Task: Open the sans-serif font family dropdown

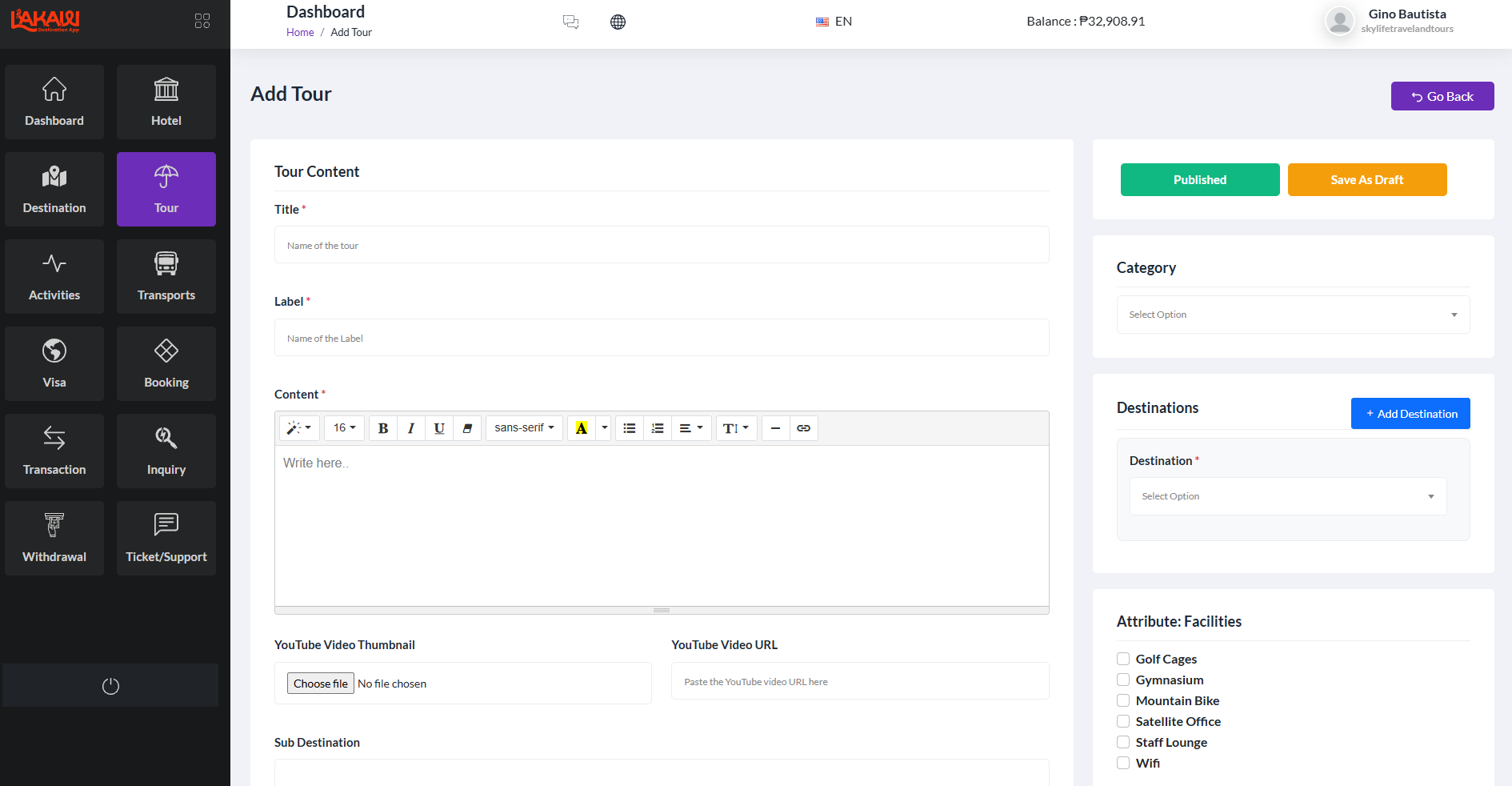Action: [524, 428]
